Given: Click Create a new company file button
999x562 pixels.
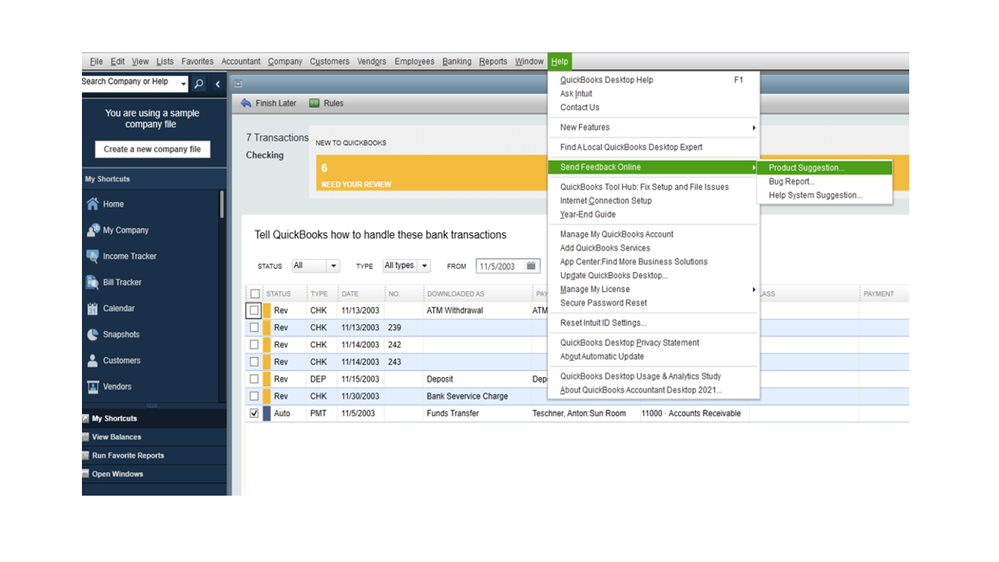Looking at the screenshot, I should tap(152, 149).
